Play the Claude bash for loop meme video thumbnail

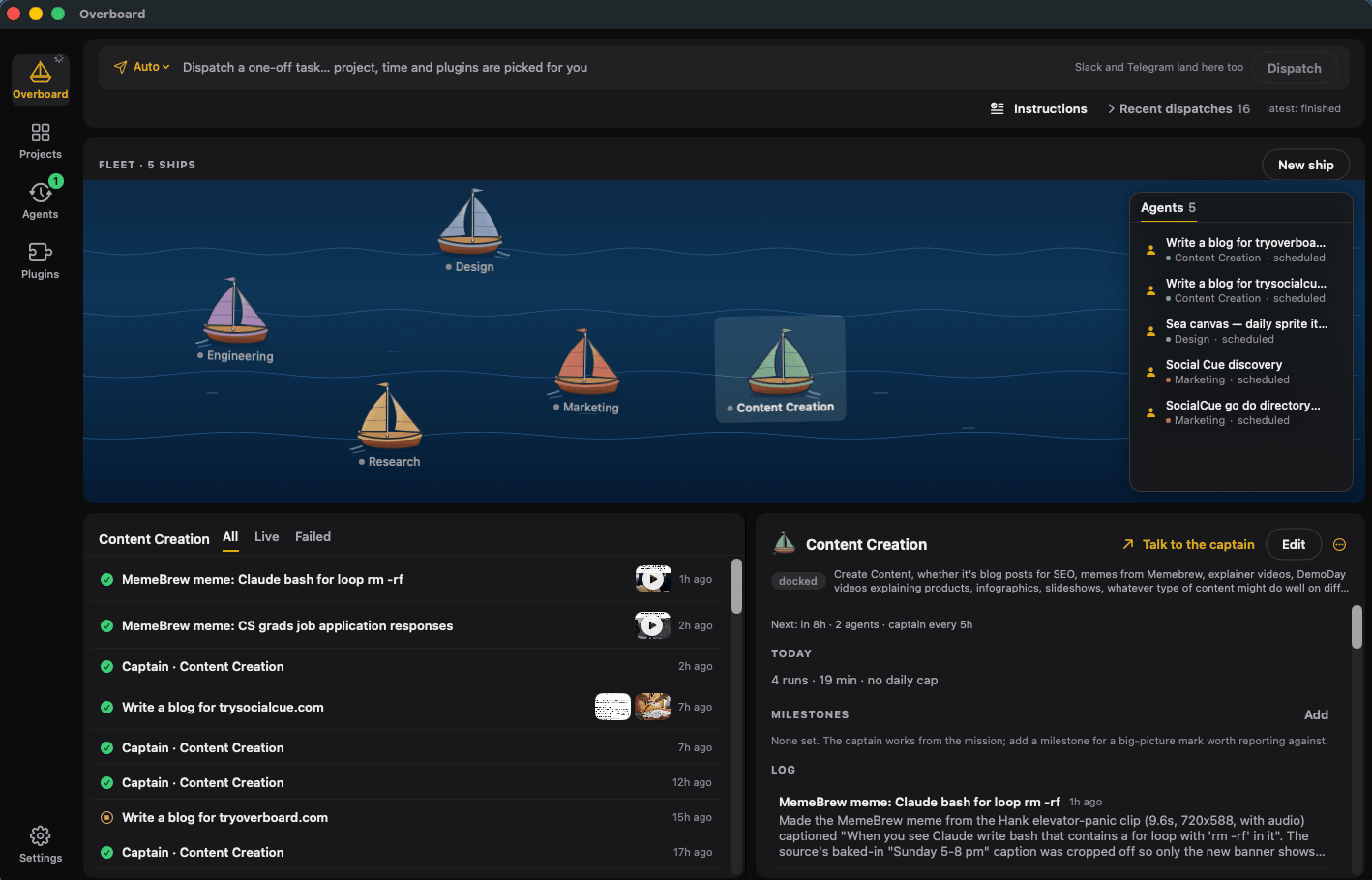[x=653, y=579]
